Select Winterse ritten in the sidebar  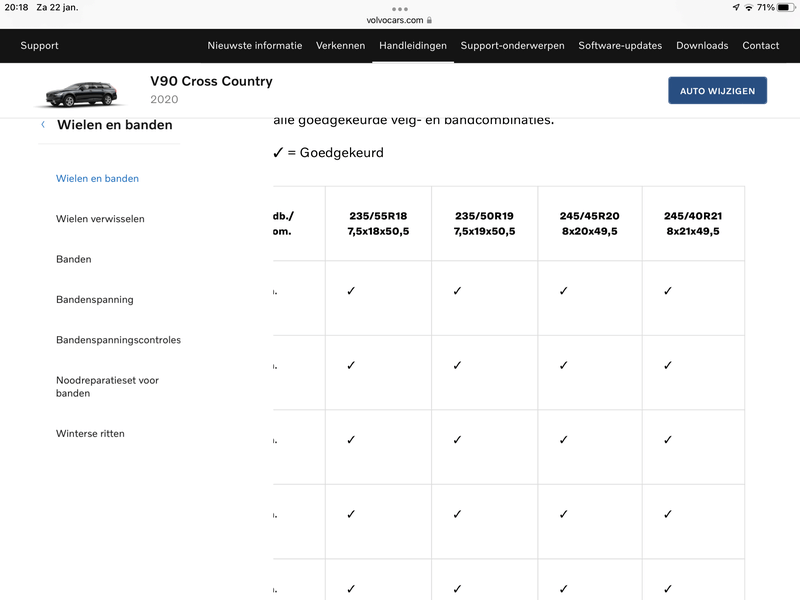89,433
